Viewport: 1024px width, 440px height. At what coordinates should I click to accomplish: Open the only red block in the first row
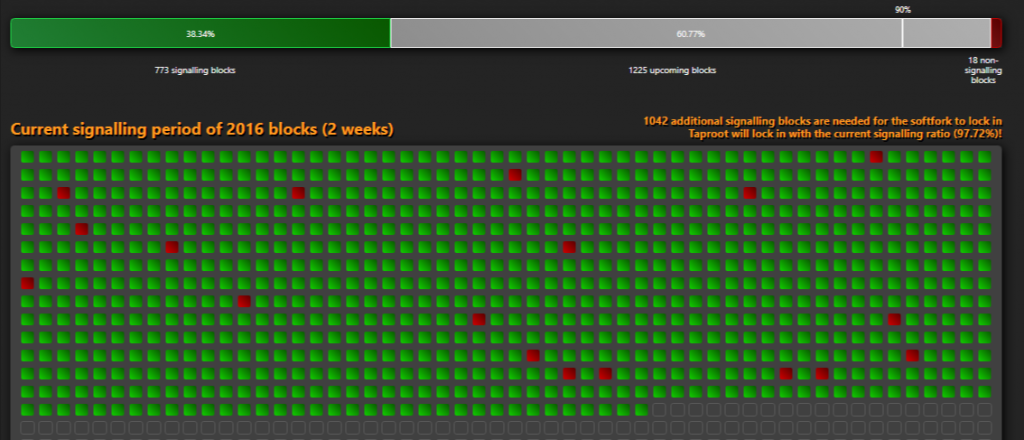(876, 157)
